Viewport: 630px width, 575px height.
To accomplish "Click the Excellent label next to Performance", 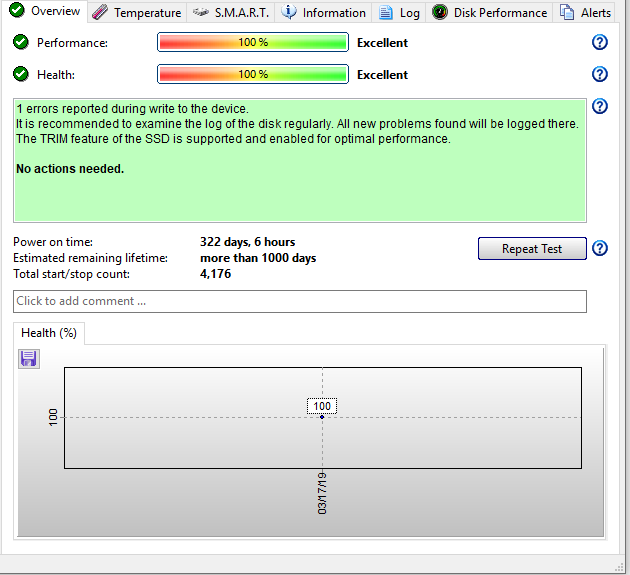I will [382, 43].
